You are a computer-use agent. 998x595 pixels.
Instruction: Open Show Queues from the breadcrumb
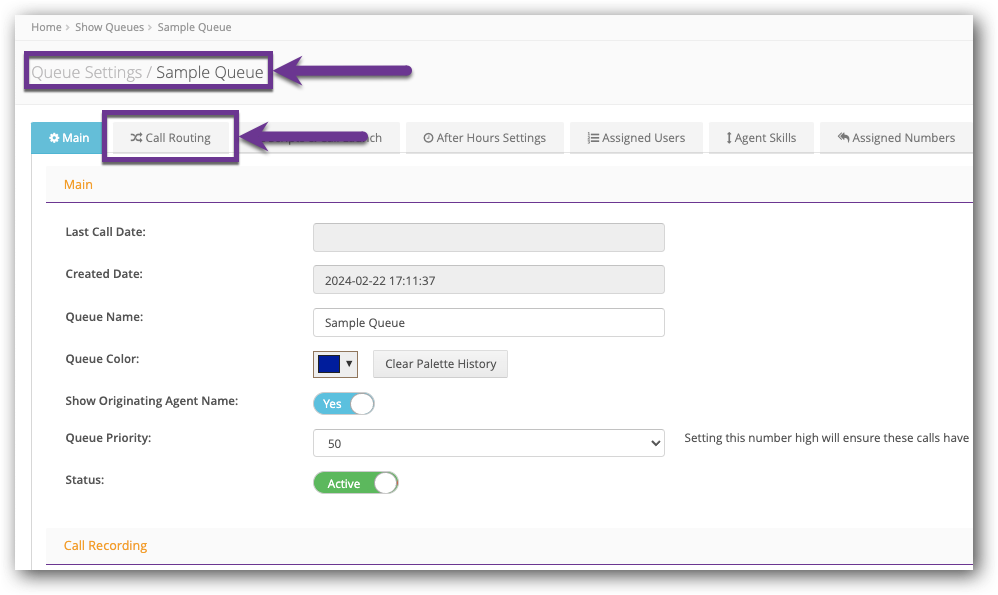[x=110, y=27]
